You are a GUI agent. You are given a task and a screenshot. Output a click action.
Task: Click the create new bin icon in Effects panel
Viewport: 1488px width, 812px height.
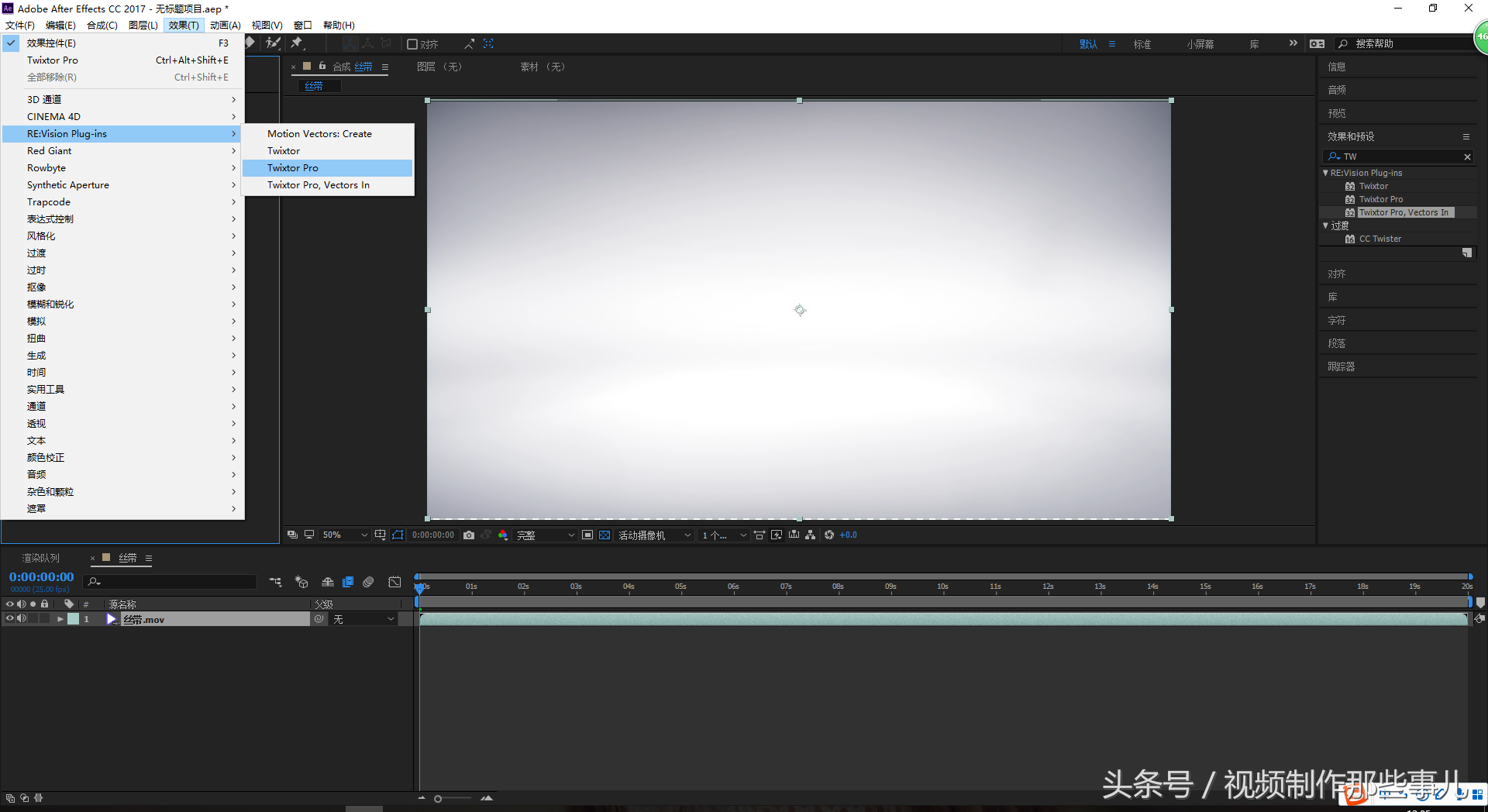click(1466, 253)
